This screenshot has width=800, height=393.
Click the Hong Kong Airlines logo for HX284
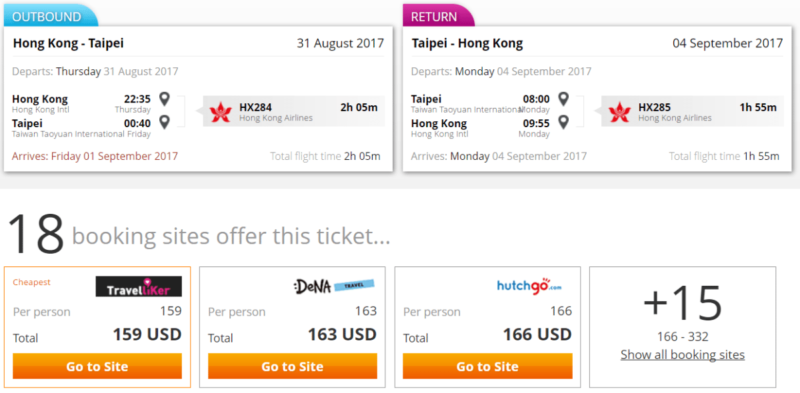click(221, 112)
